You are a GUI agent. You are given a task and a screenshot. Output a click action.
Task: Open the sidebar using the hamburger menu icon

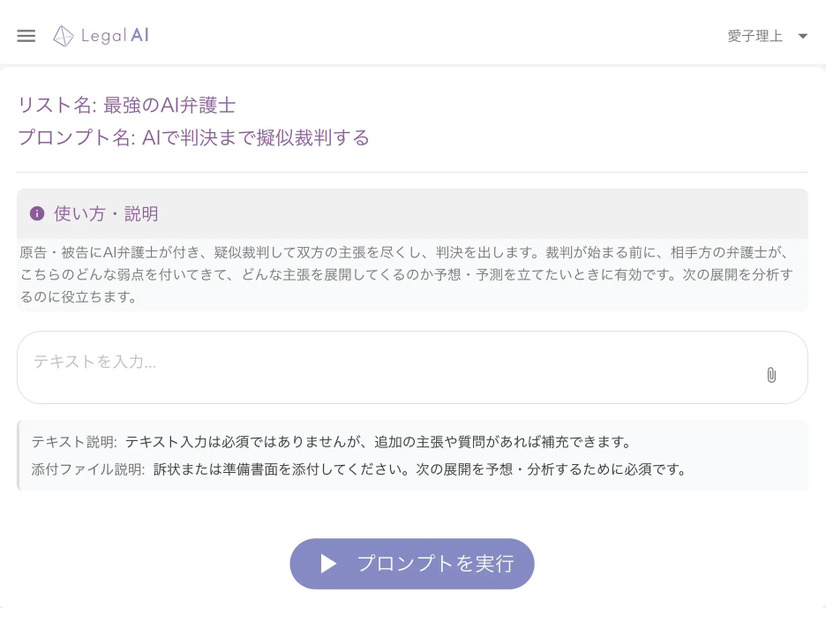(26, 35)
